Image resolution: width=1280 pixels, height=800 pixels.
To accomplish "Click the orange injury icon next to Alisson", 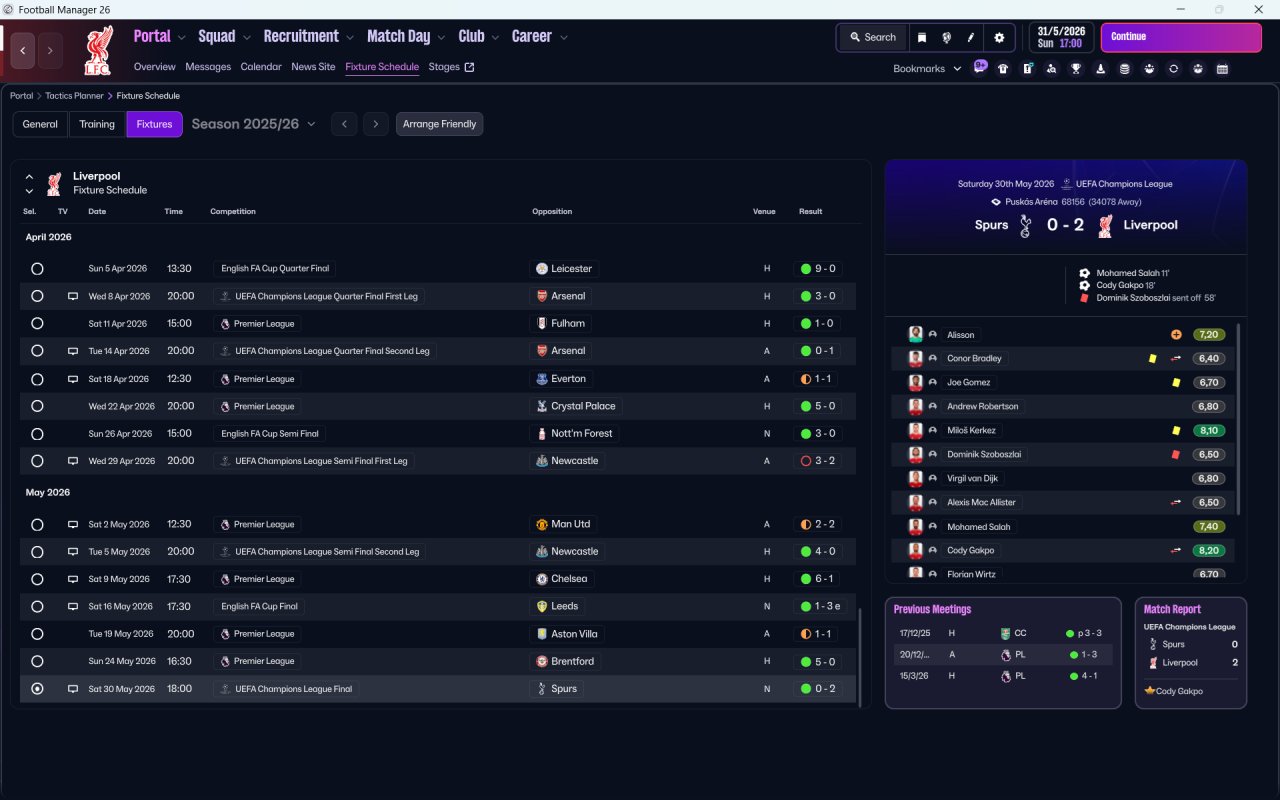I will click(x=1176, y=335).
